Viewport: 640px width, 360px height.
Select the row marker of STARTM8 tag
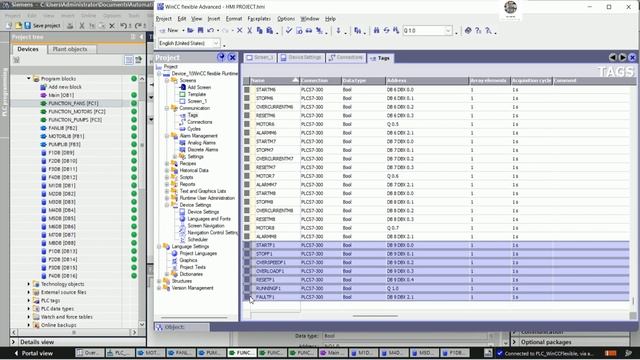[x=247, y=193]
